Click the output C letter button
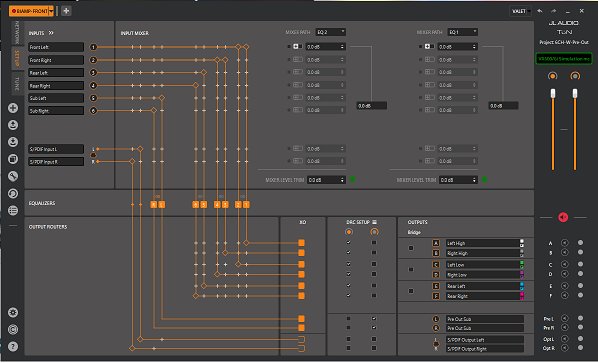 click(x=436, y=265)
